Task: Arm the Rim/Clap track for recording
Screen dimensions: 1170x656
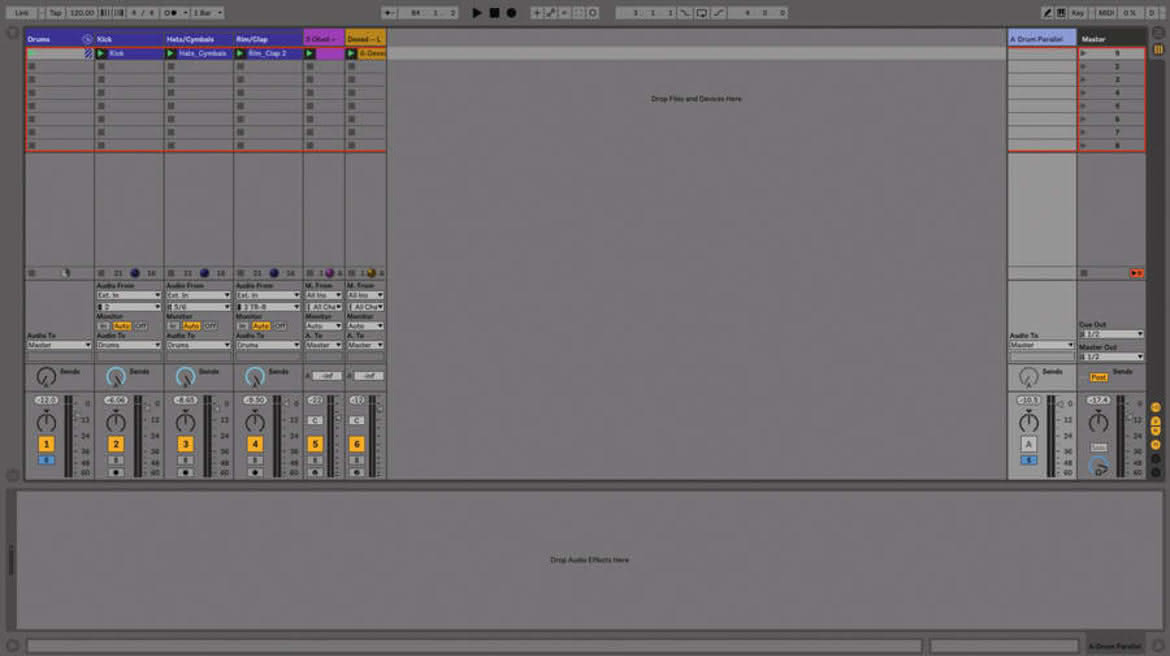Action: [254, 472]
